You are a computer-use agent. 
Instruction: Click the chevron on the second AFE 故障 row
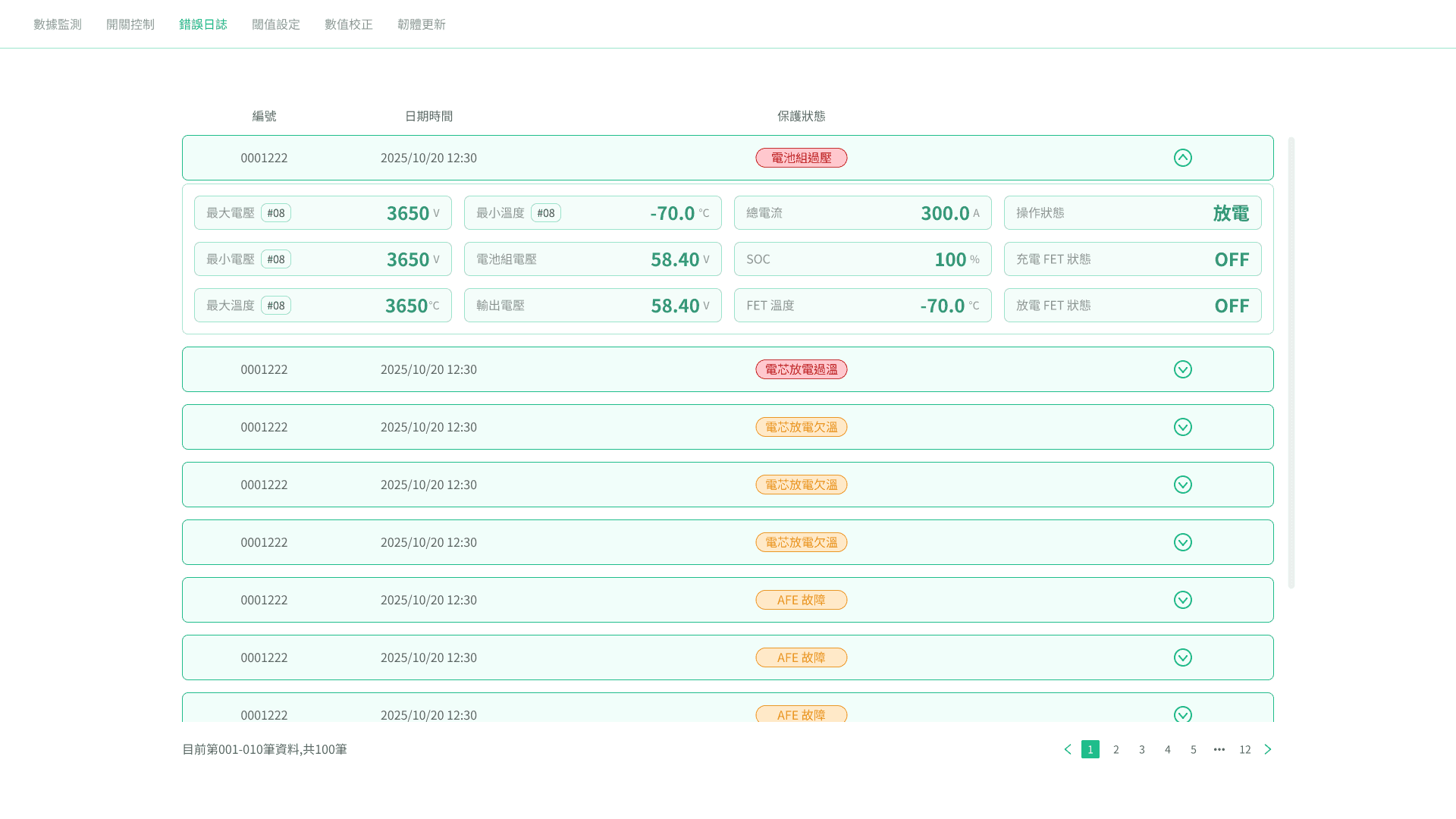pos(1182,657)
